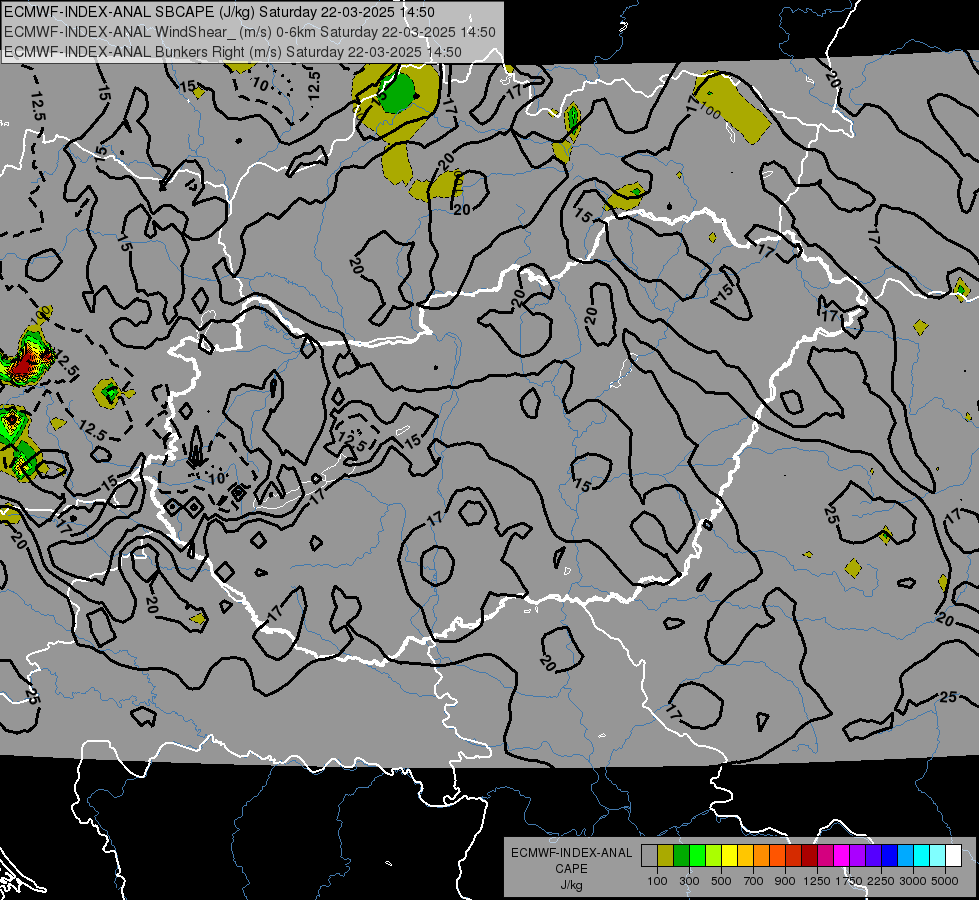
Task: Click the gray swatch in the CAPE legend
Action: pos(649,855)
